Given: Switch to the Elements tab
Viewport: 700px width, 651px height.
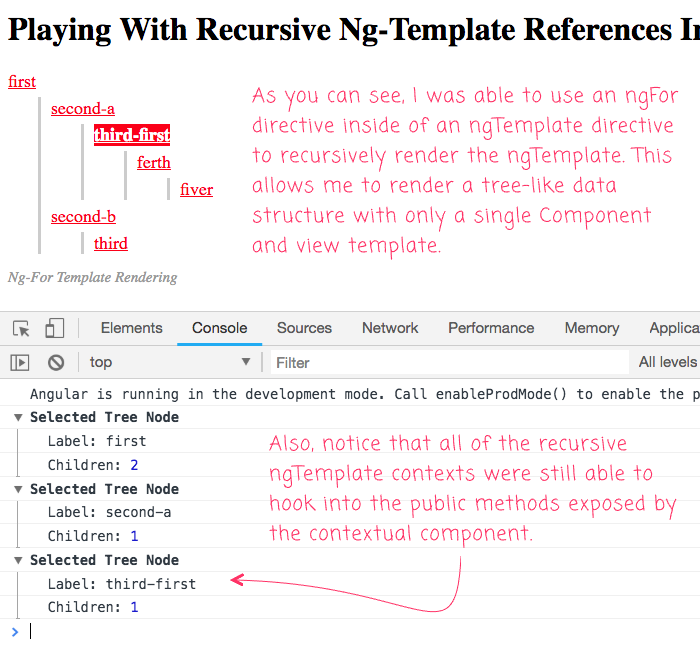Looking at the screenshot, I should click(131, 328).
